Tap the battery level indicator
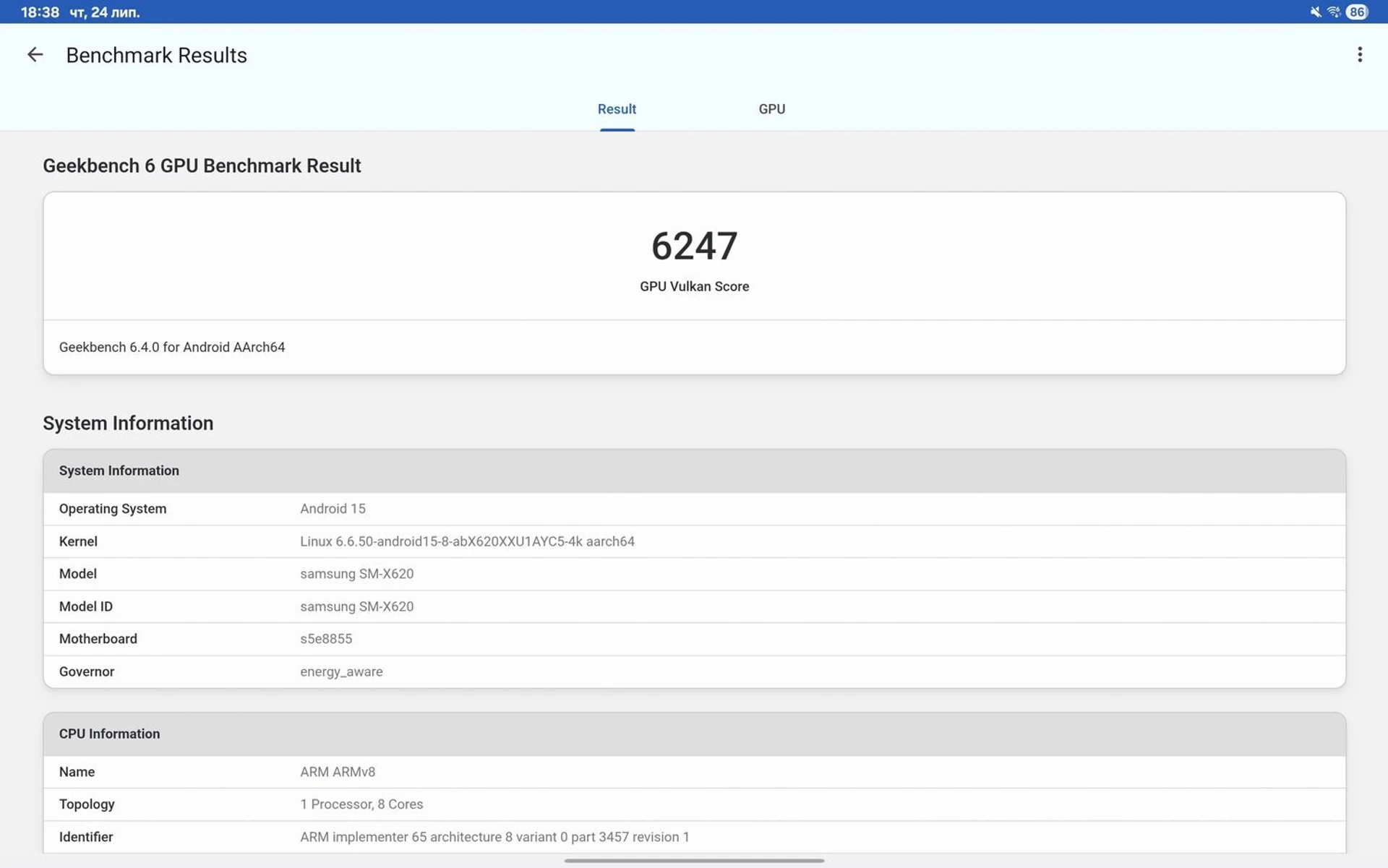This screenshot has width=1388, height=868. (x=1357, y=12)
